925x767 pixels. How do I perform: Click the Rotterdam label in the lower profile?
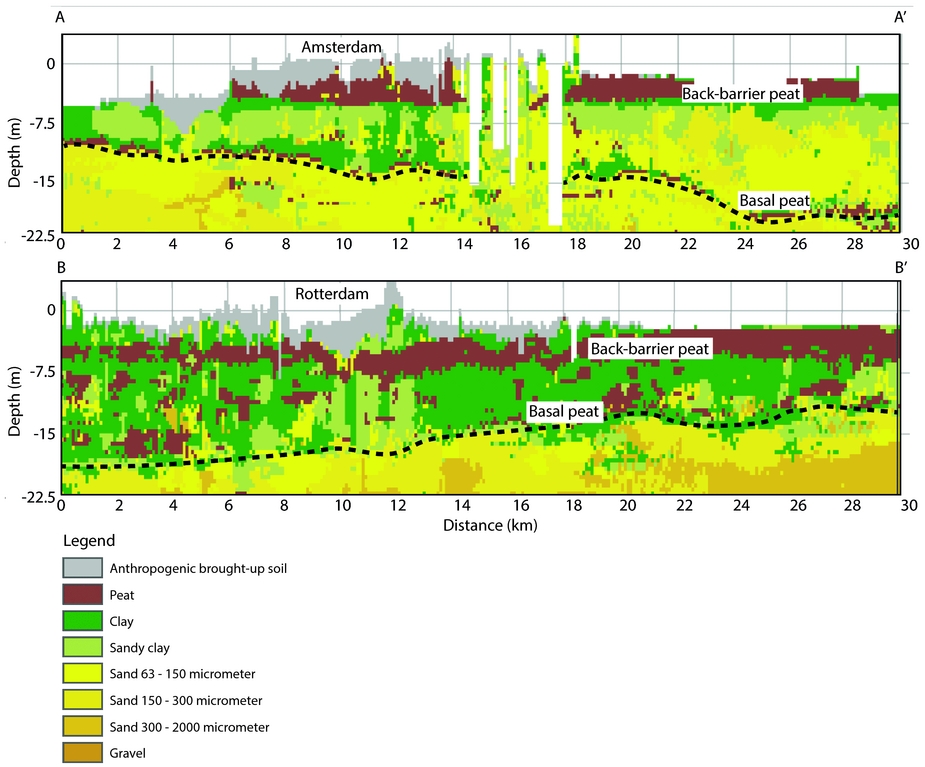333,295
